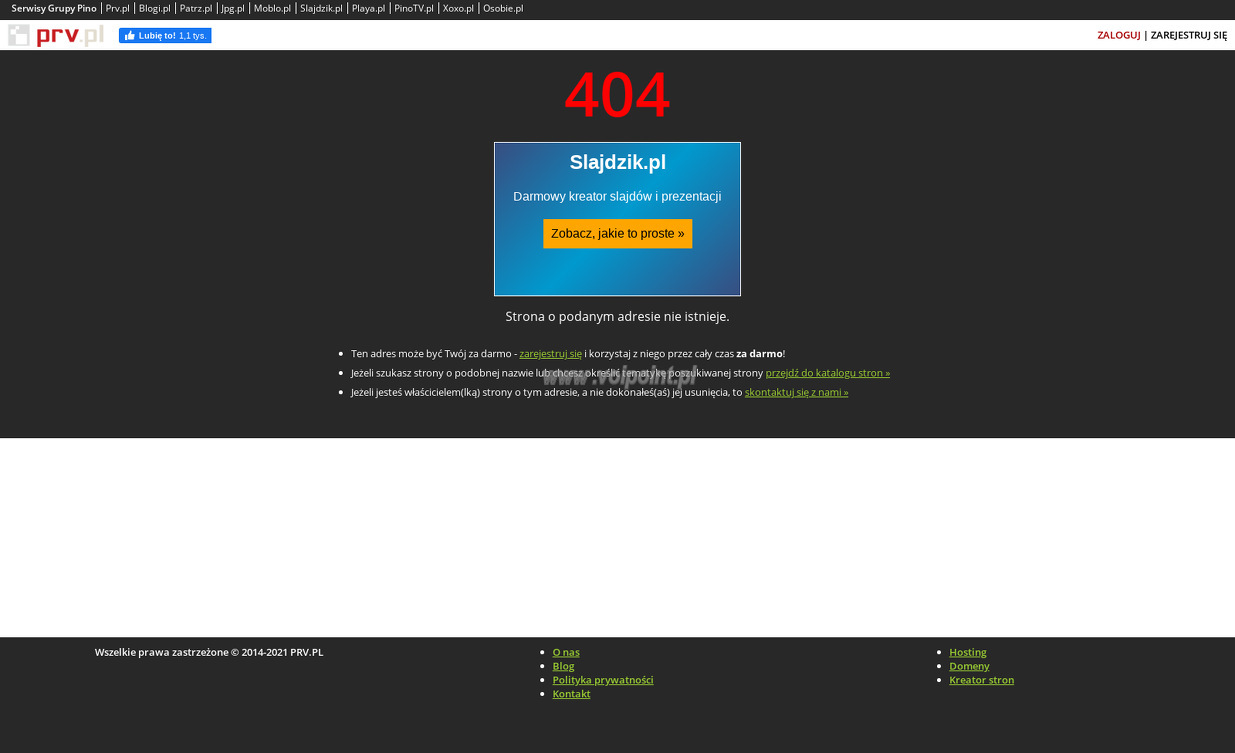Click the 'Wszelkie prawa zastrzeżone' copyright text

coord(209,652)
